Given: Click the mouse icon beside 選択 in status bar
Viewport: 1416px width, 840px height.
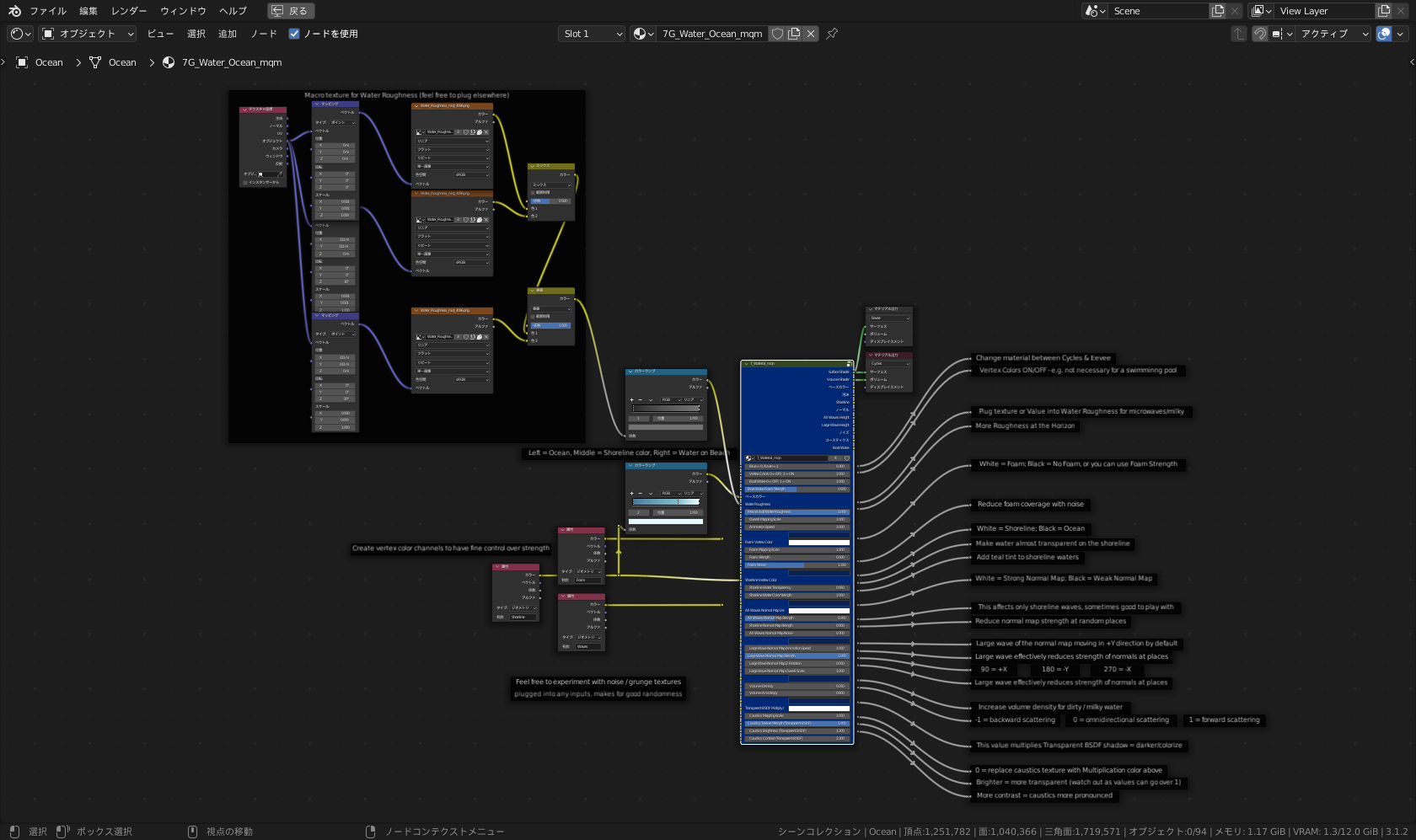Looking at the screenshot, I should coord(14,832).
